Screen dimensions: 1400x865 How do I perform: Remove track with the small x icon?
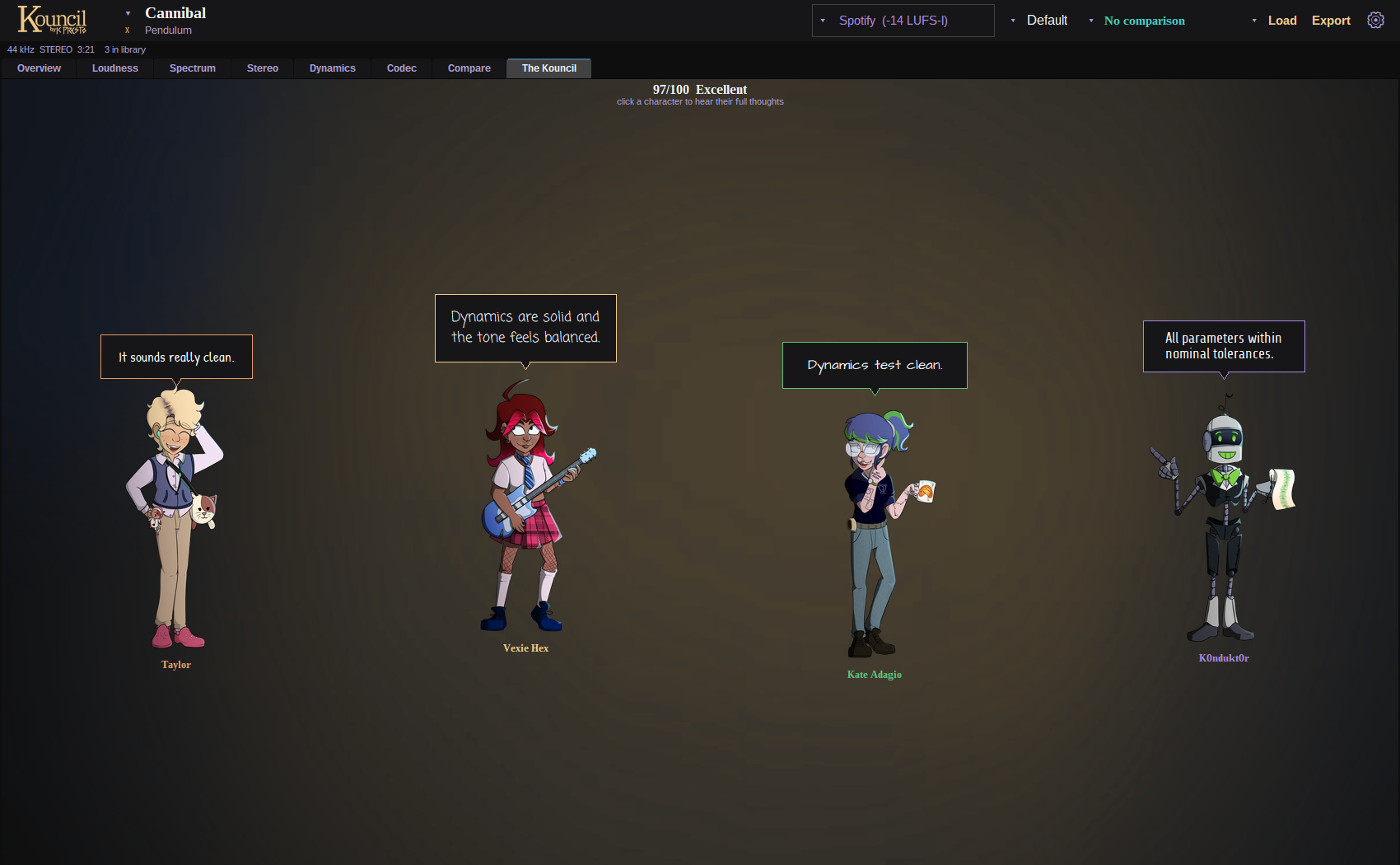click(128, 30)
